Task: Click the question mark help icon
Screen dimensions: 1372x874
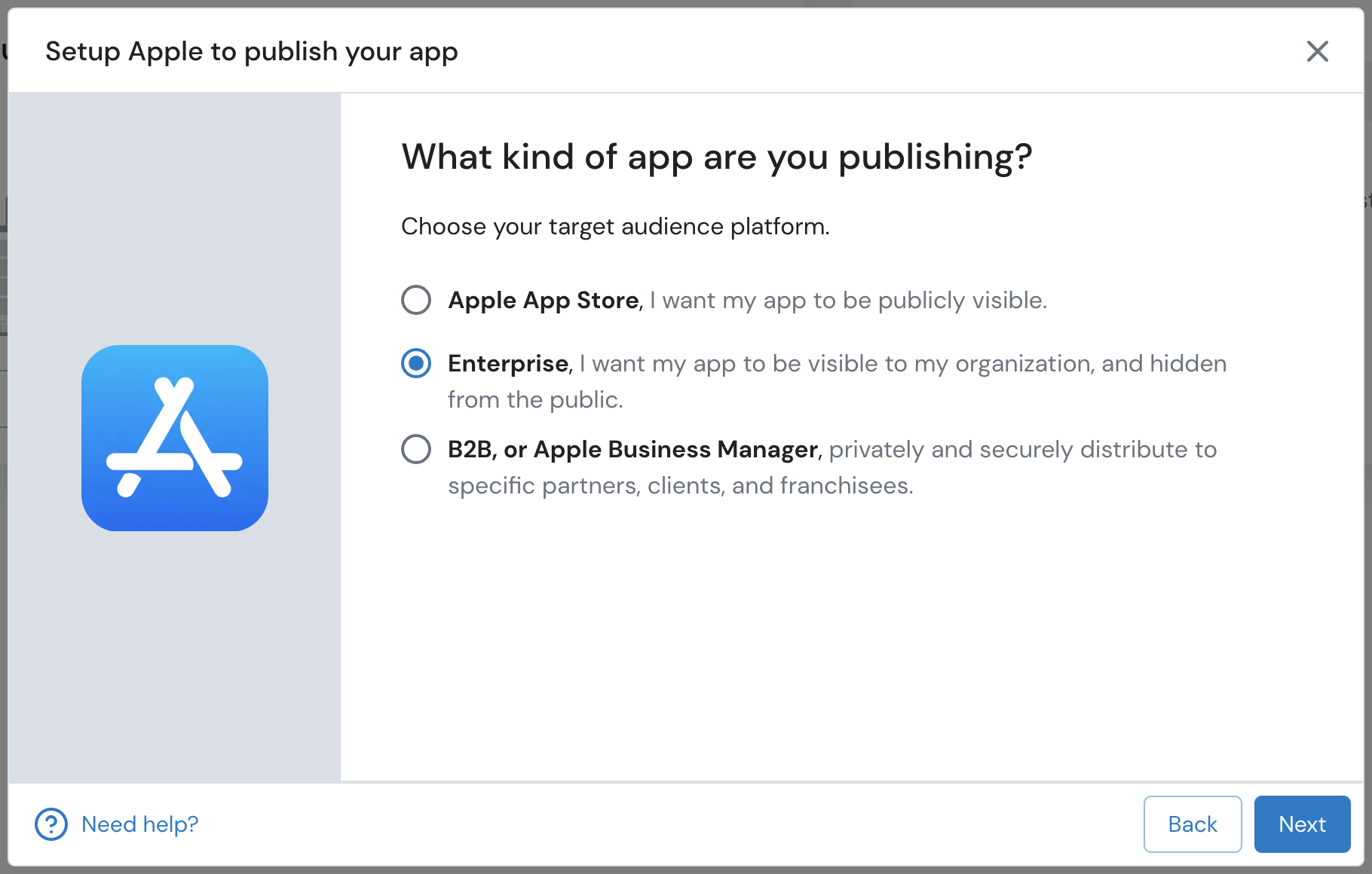Action: pyautogui.click(x=51, y=824)
